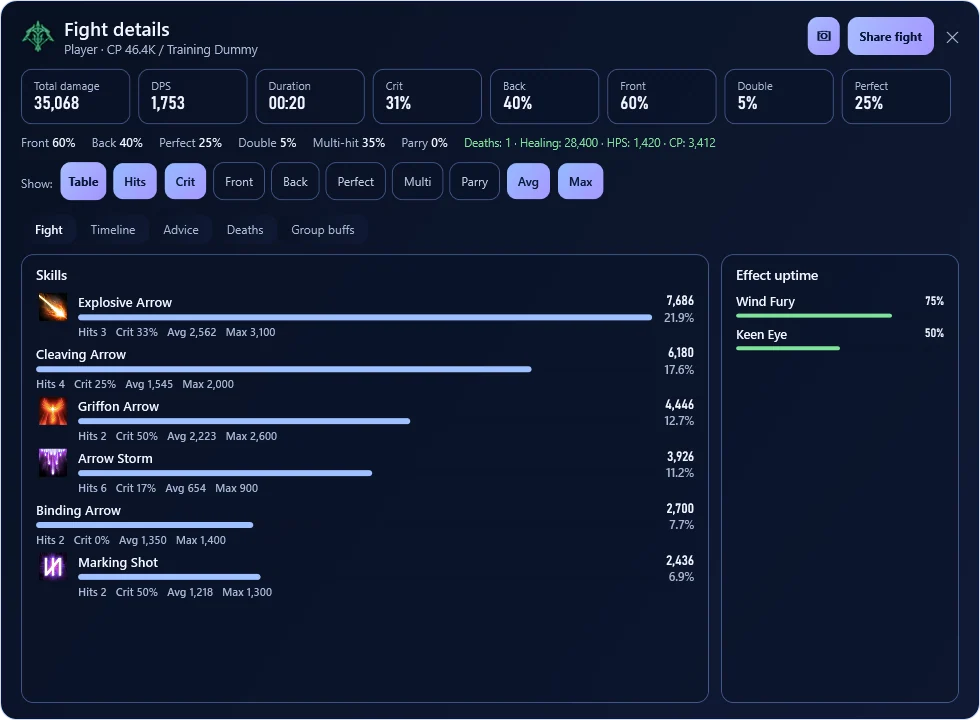Switch to the Group buffs tab
The width and height of the screenshot is (980, 720).
click(322, 230)
